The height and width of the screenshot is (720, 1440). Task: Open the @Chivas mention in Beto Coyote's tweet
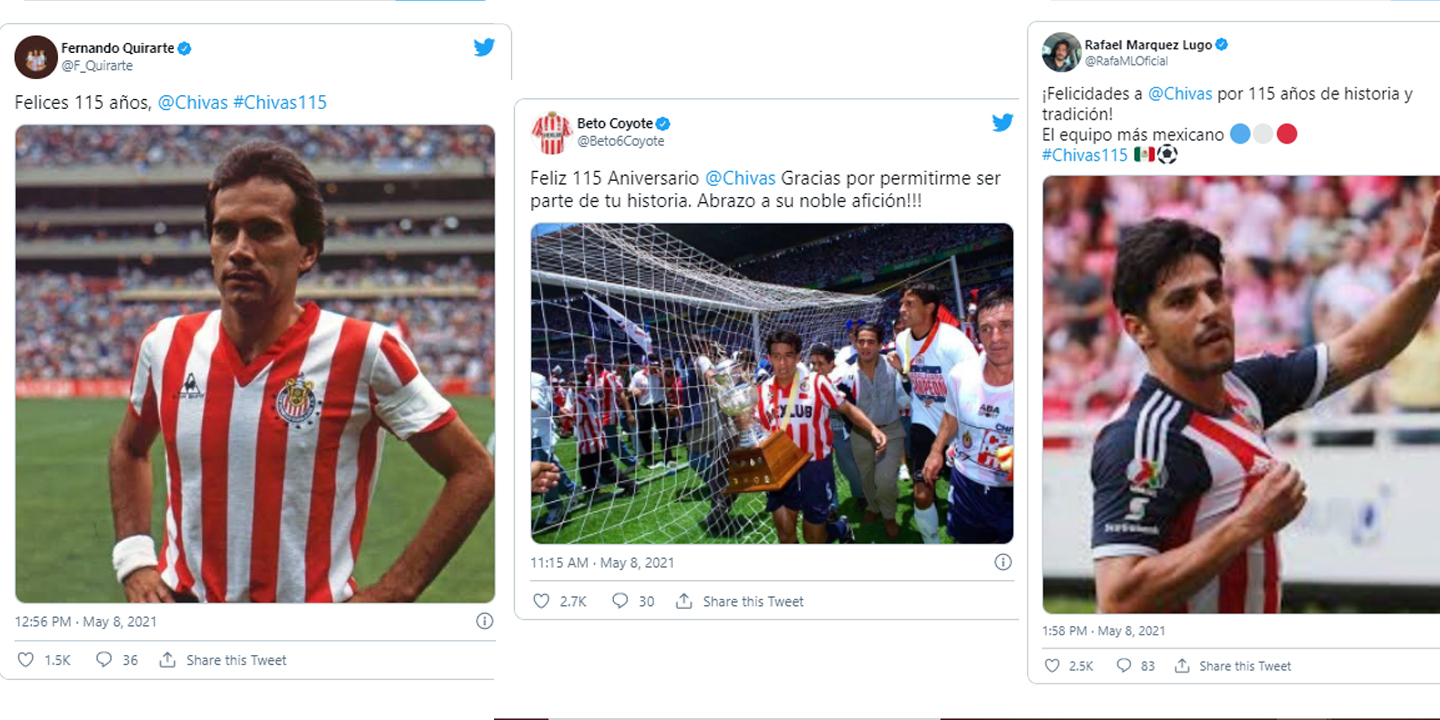coord(740,178)
